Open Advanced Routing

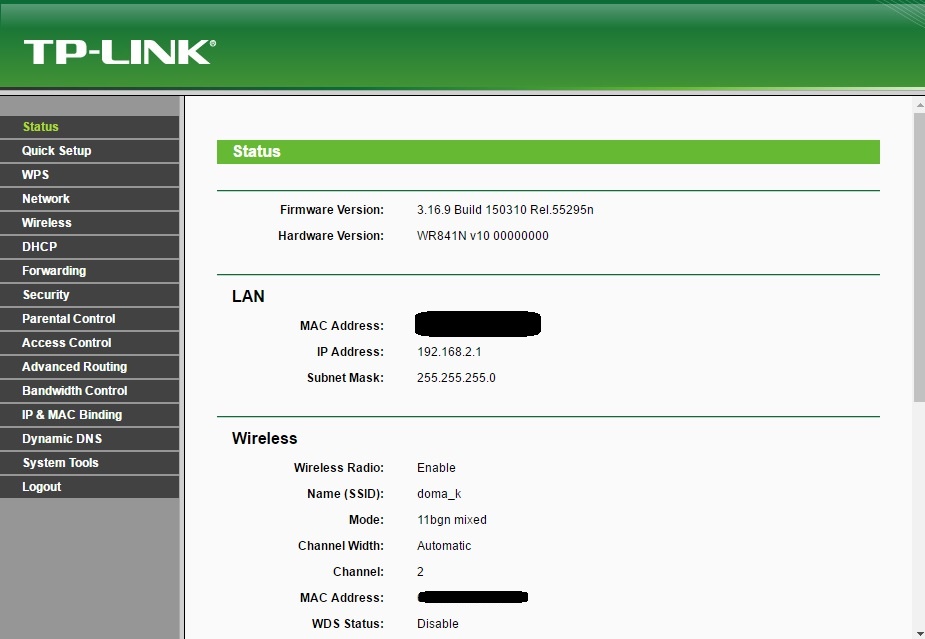(x=89, y=367)
